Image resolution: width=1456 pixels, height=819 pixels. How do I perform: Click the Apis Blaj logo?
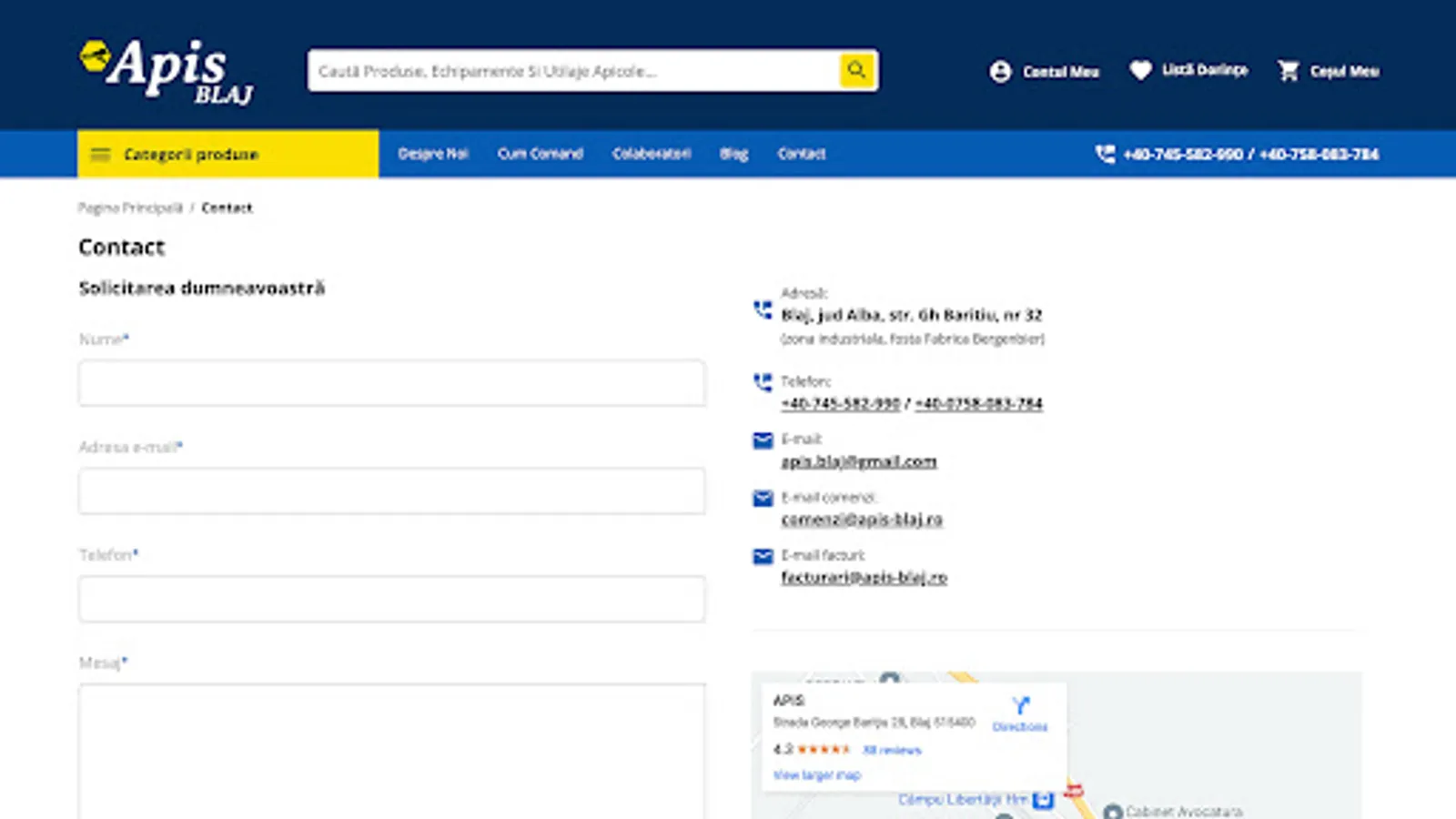point(166,71)
